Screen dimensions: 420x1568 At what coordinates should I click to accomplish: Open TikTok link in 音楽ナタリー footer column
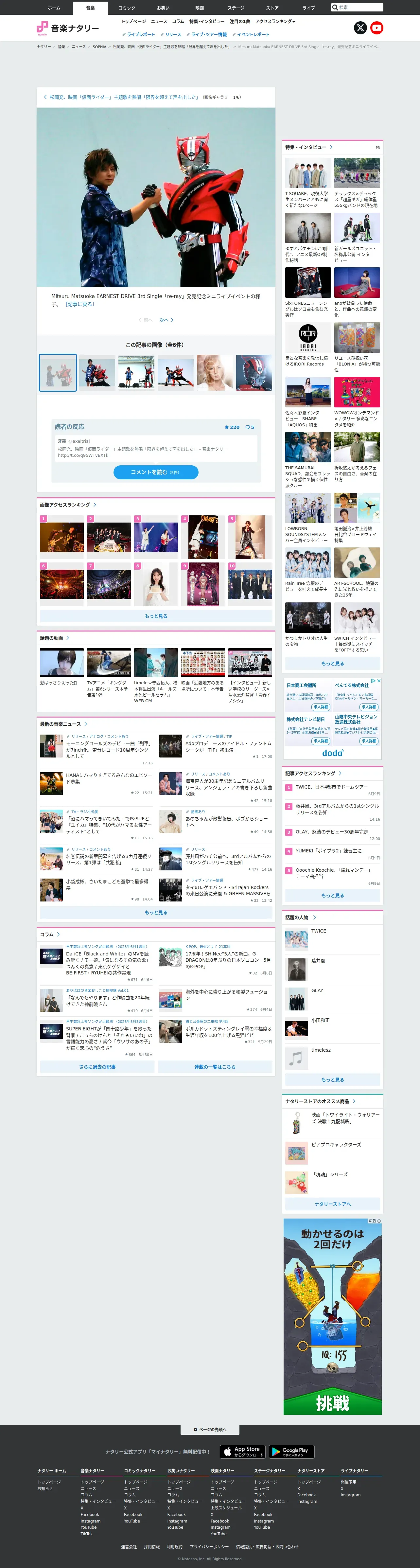pos(86,1534)
